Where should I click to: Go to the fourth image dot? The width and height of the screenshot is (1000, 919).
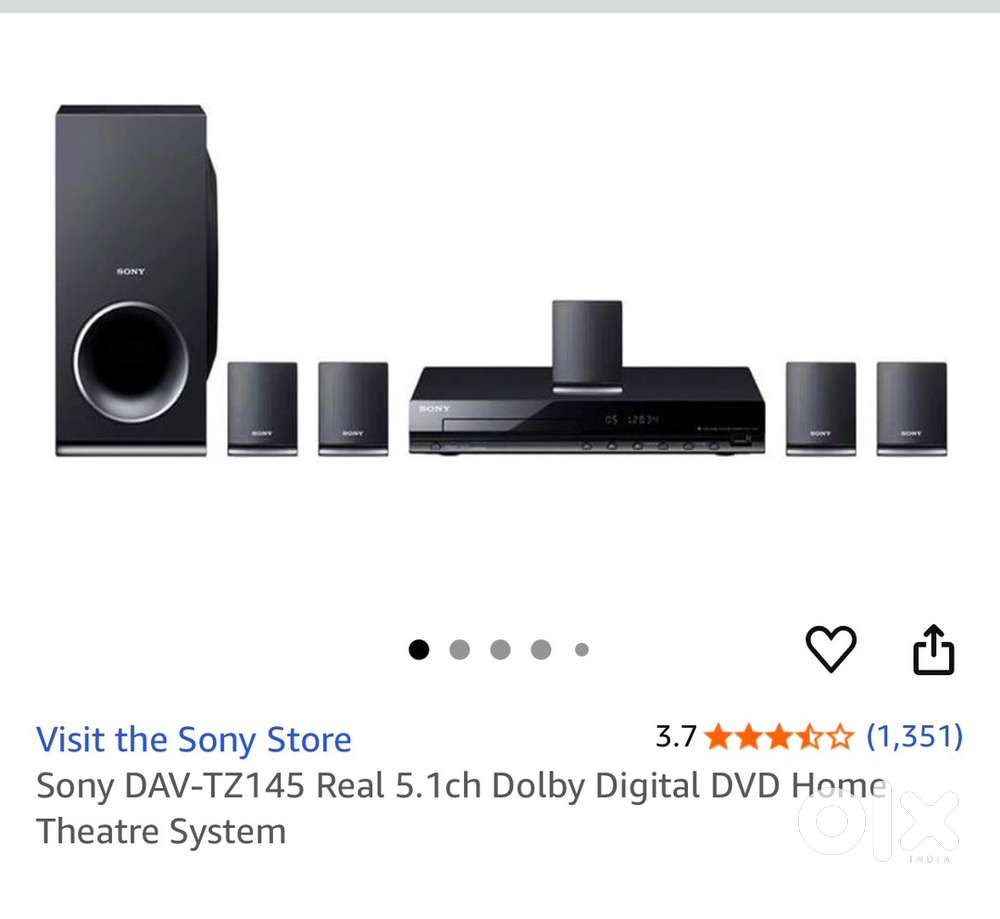pyautogui.click(x=541, y=650)
